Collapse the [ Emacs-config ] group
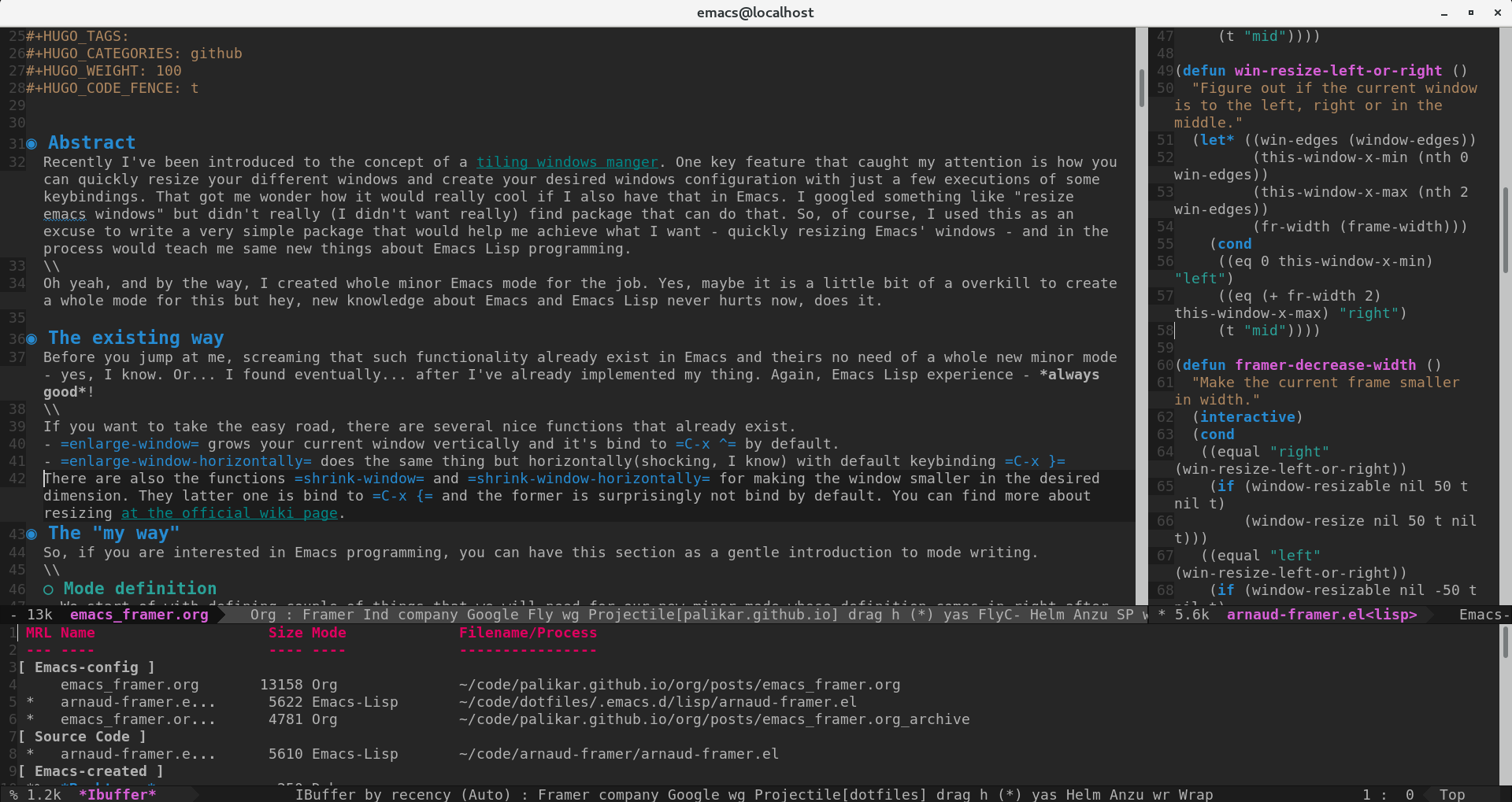The height and width of the screenshot is (802, 1512). 87,667
